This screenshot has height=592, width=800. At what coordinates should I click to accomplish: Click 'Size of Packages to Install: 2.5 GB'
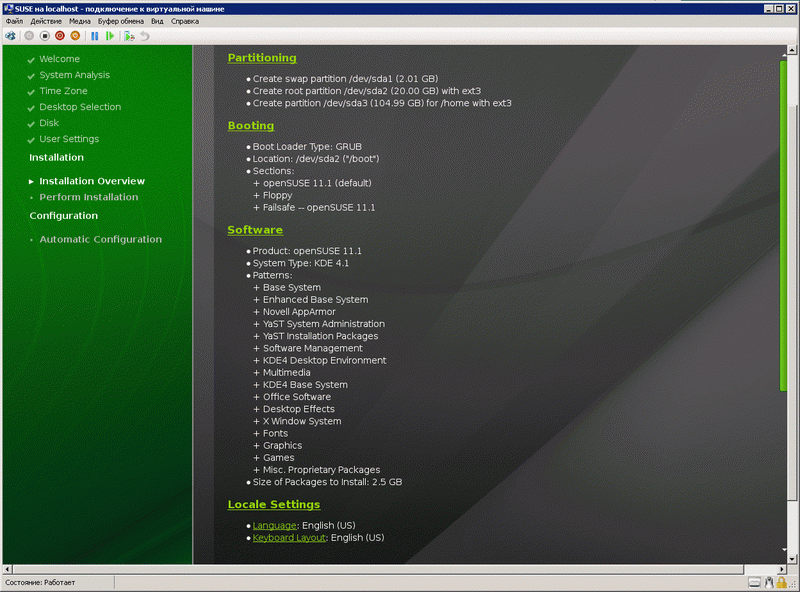[x=328, y=482]
